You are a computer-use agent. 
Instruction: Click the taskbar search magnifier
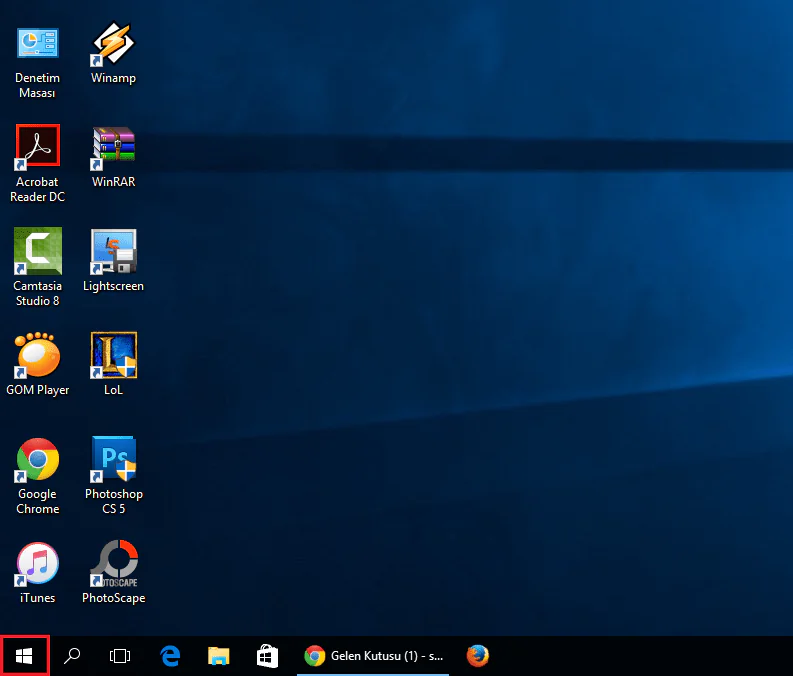coord(72,656)
